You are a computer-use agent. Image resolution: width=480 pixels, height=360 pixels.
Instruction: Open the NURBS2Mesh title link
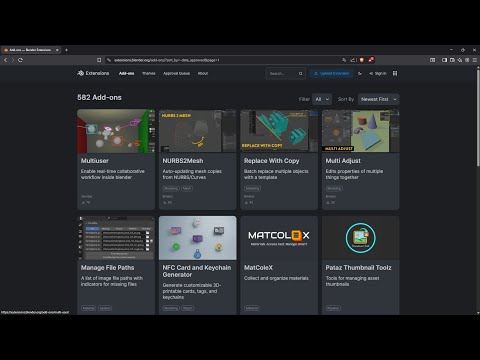point(183,161)
